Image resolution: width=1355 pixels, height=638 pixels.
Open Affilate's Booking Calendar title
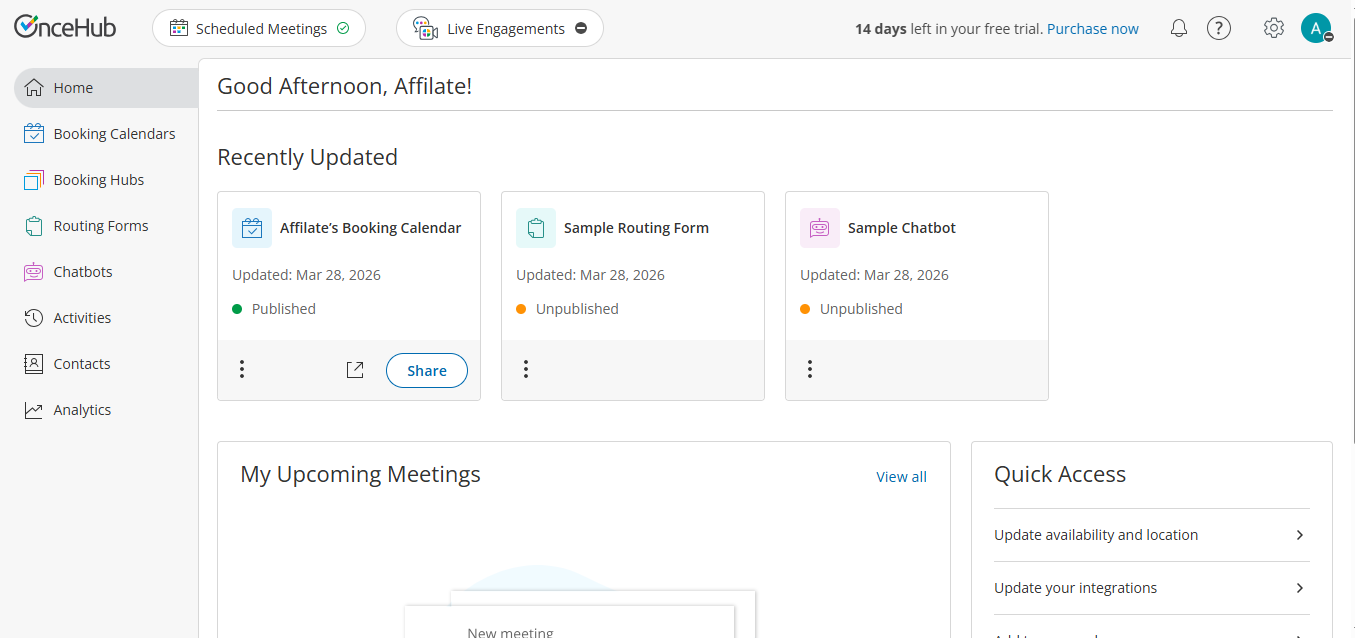[371, 228]
